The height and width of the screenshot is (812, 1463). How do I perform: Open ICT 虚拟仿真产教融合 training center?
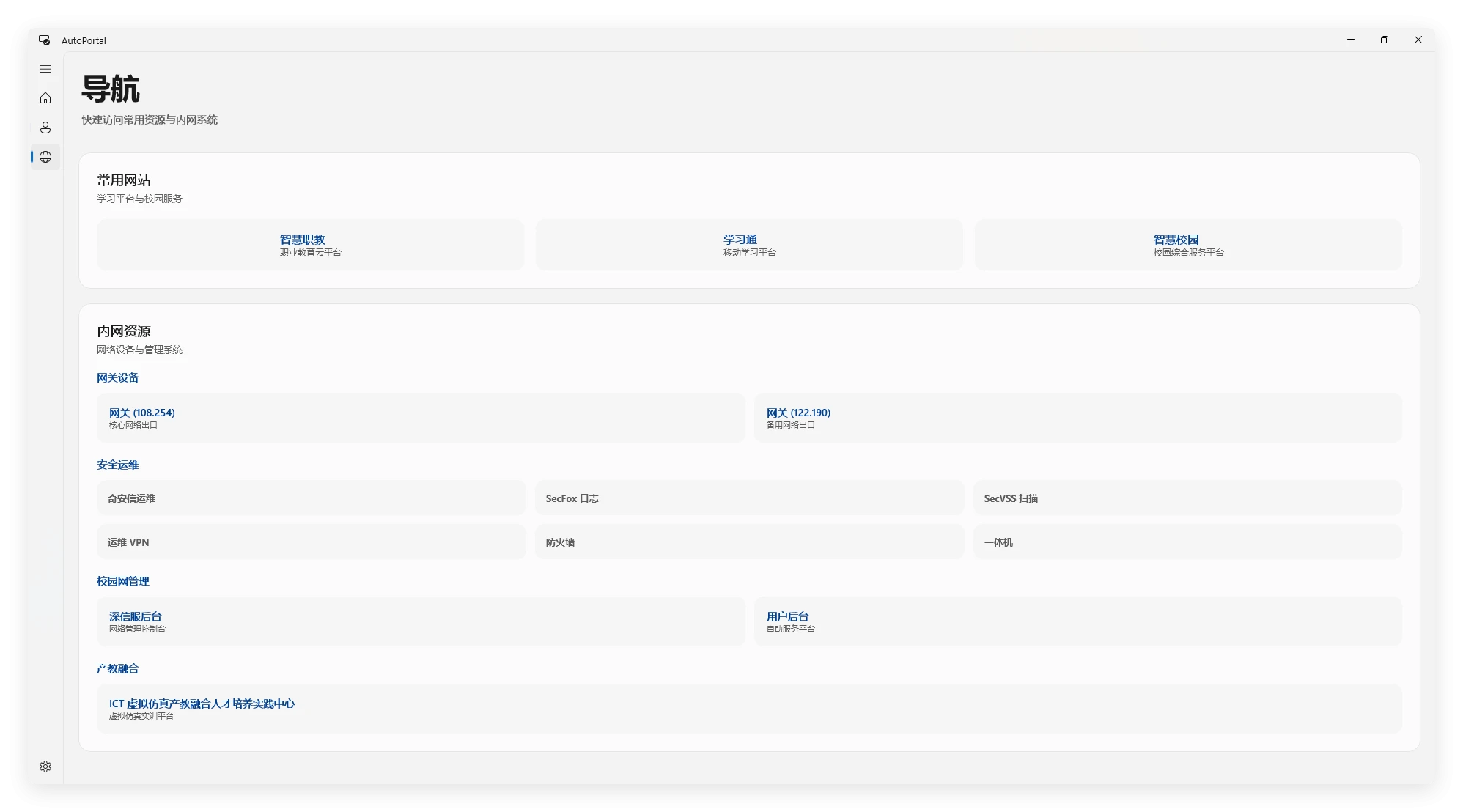click(748, 709)
